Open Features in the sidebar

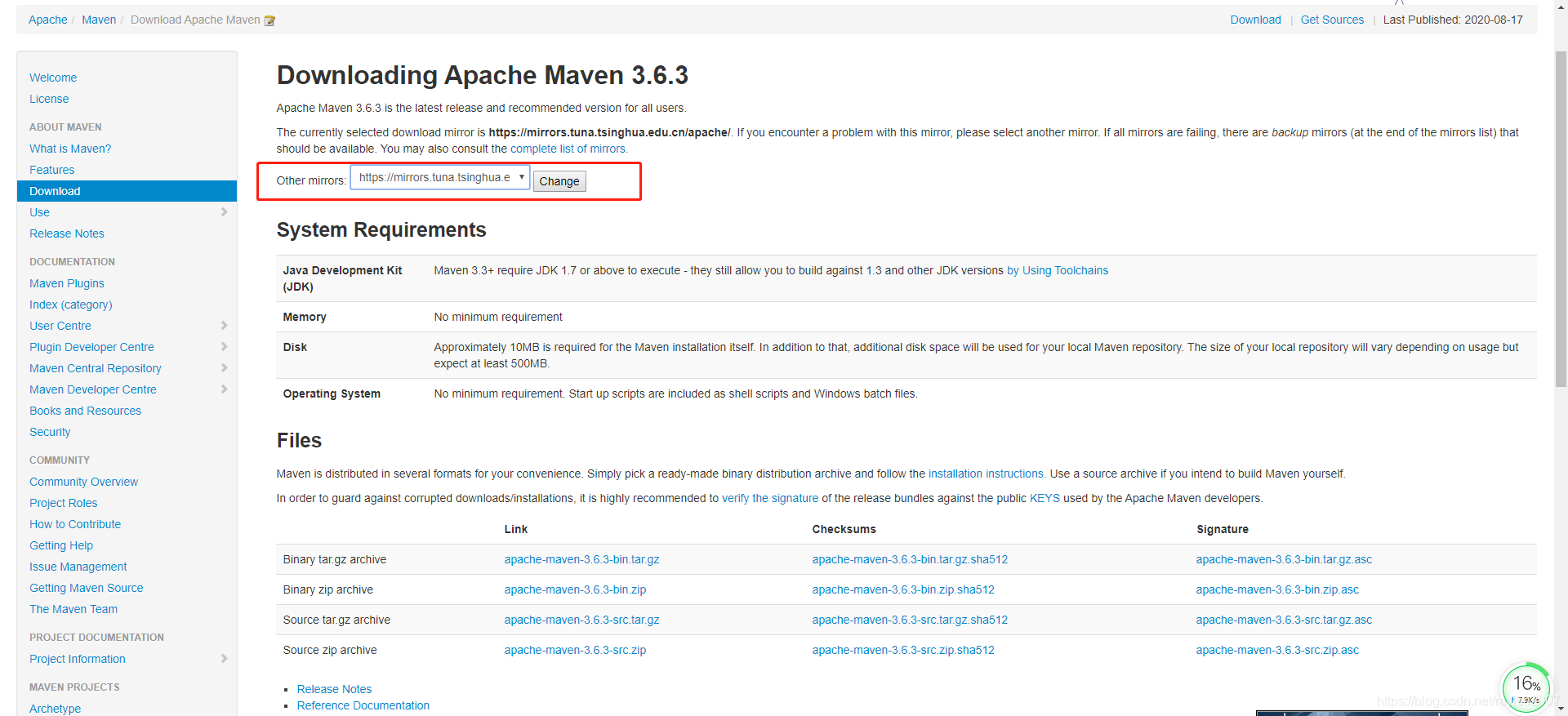(x=52, y=170)
